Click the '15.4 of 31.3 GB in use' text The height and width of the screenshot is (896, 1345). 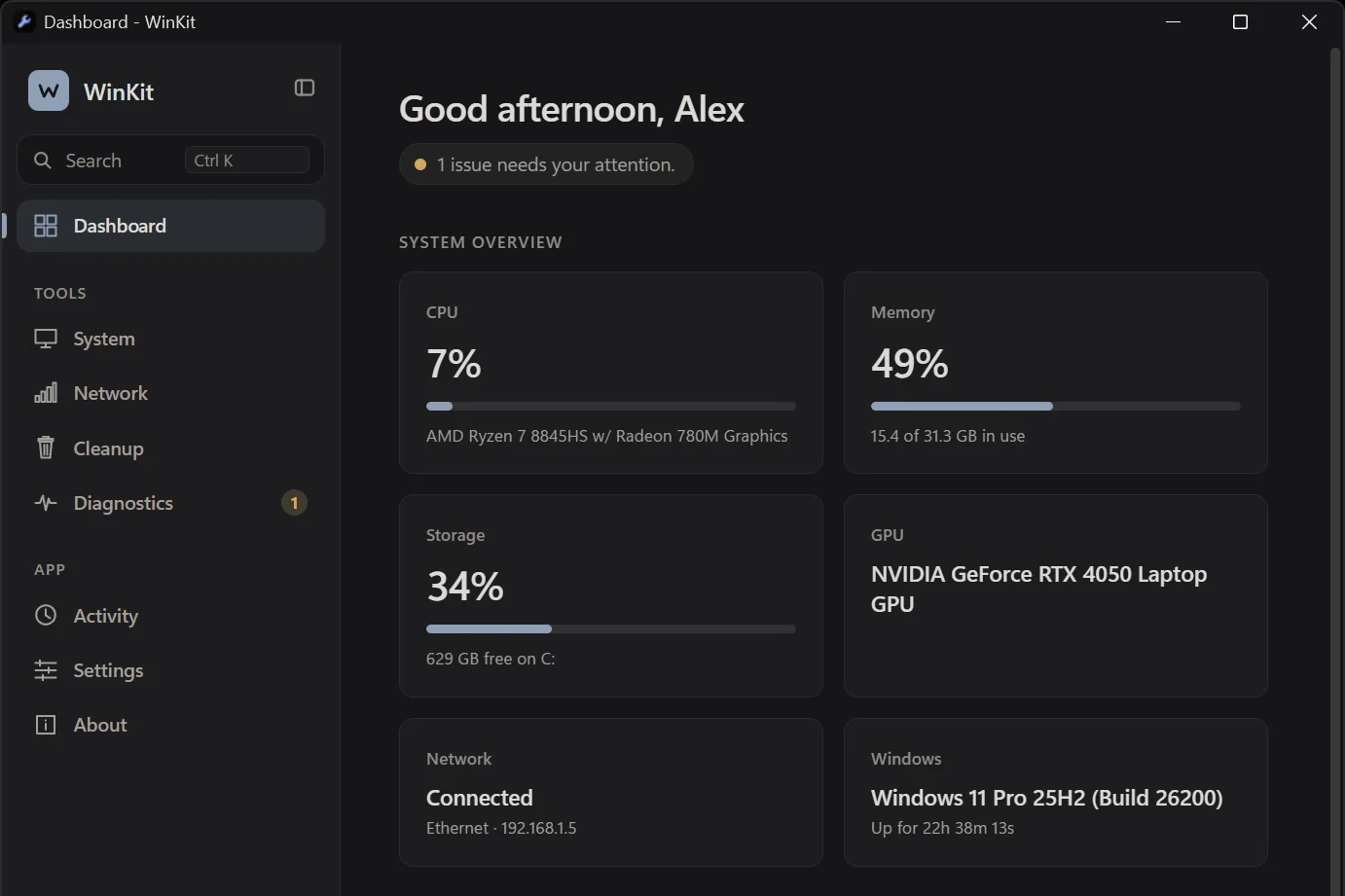(x=948, y=436)
